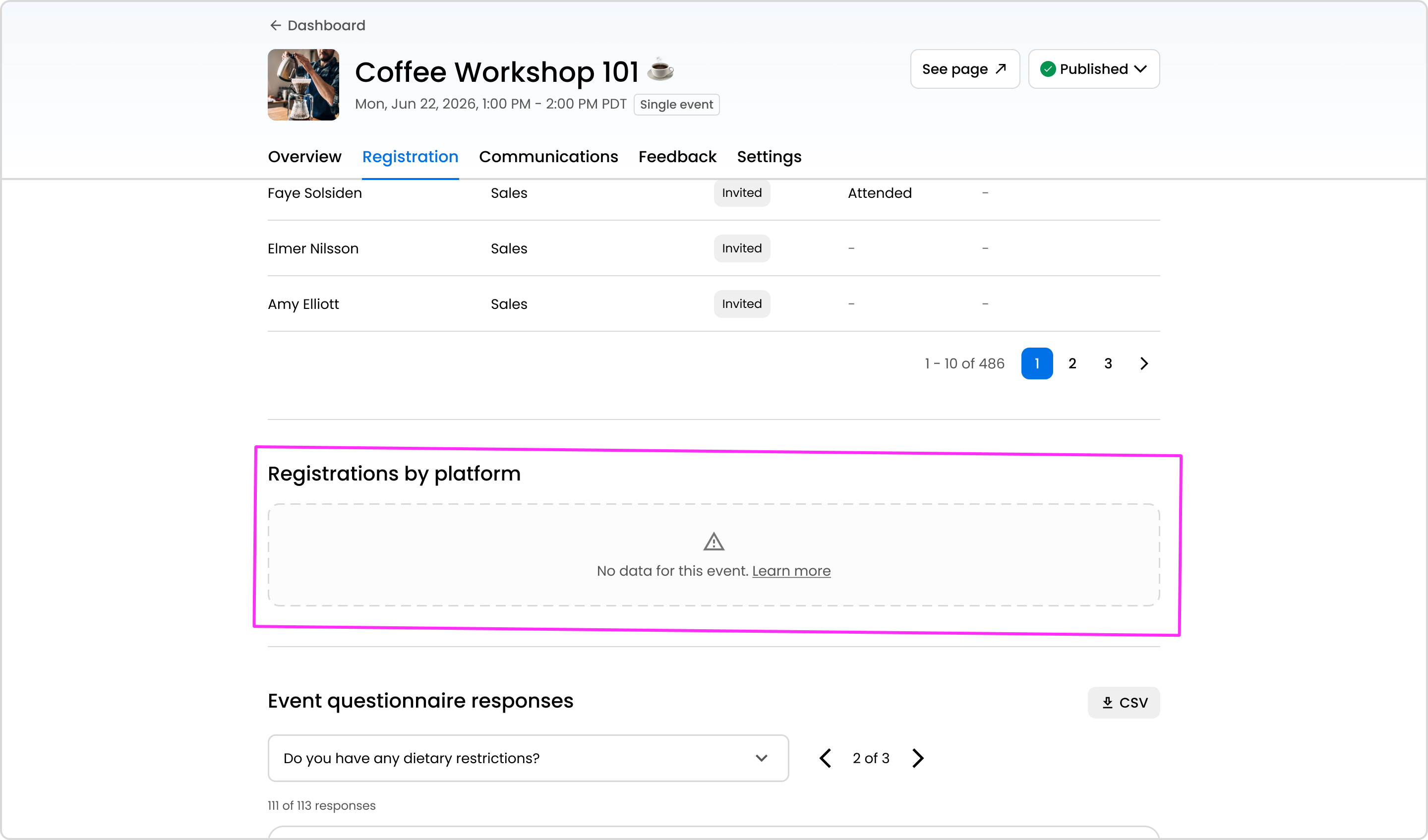
Task: Download questionnaire responses as CSV
Action: [x=1123, y=702]
